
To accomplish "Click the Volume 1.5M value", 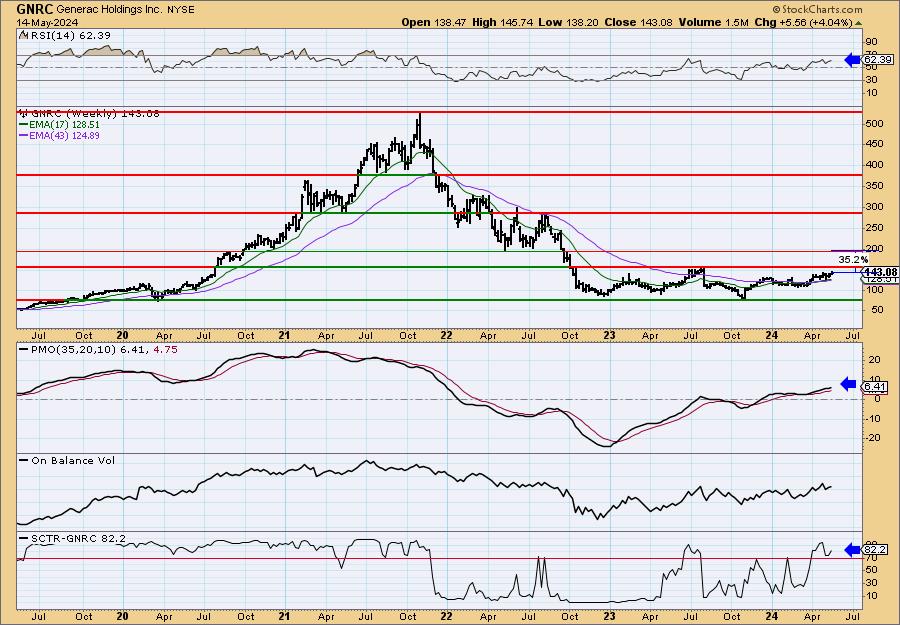I will point(713,22).
